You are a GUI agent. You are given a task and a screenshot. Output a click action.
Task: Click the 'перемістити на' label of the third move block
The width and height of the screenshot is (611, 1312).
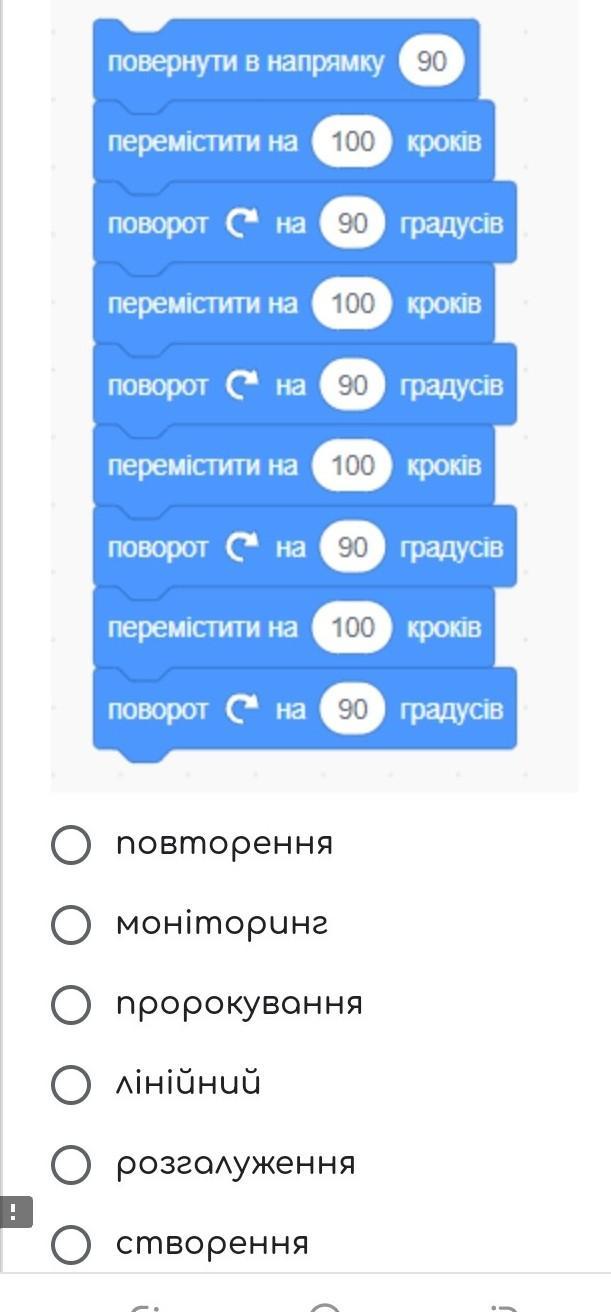[x=202, y=466]
